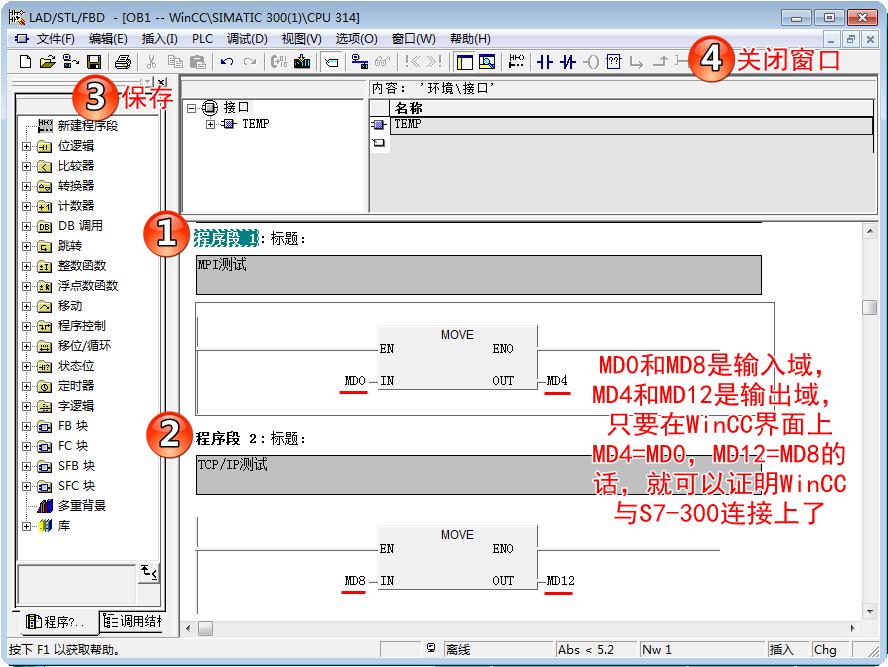Click the Open folder toolbar icon
The image size is (888, 667).
point(48,61)
